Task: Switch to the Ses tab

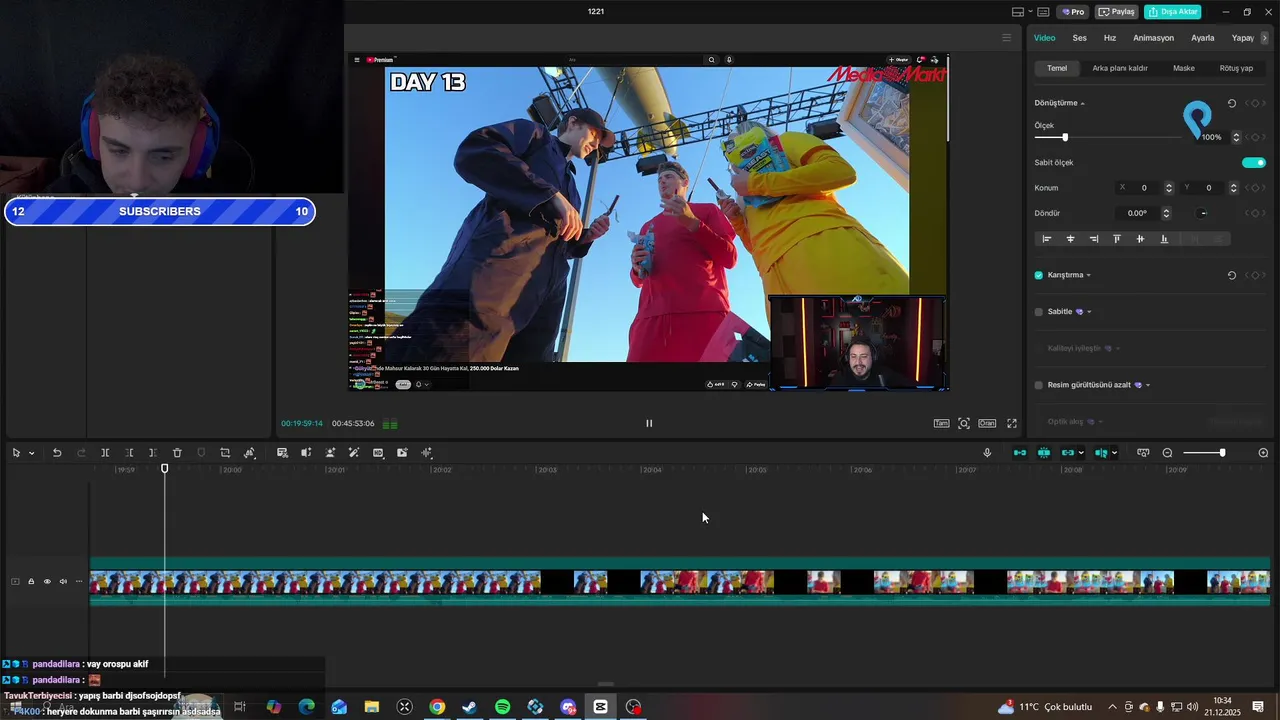Action: click(x=1079, y=38)
